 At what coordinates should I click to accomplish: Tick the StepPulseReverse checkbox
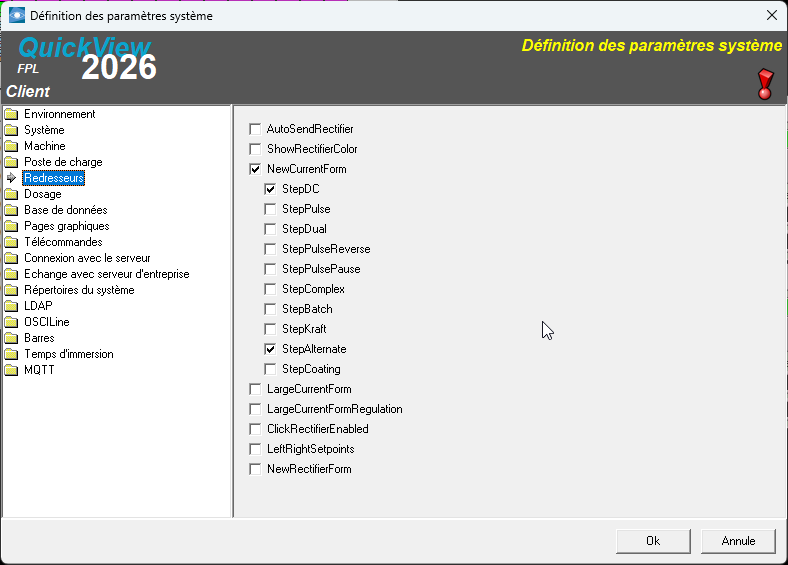pos(270,249)
